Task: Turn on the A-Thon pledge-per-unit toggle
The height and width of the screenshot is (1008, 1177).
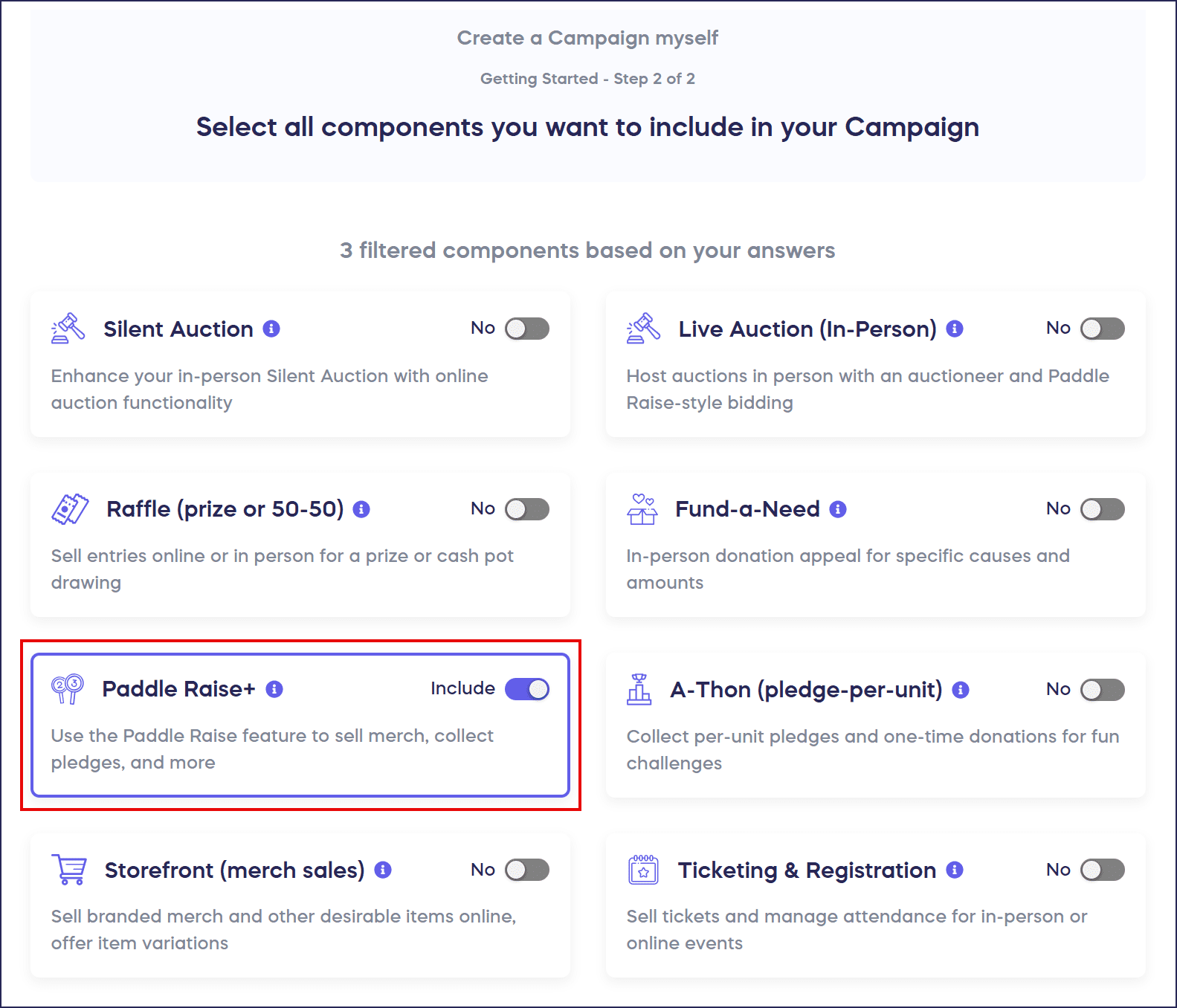Action: point(1102,690)
